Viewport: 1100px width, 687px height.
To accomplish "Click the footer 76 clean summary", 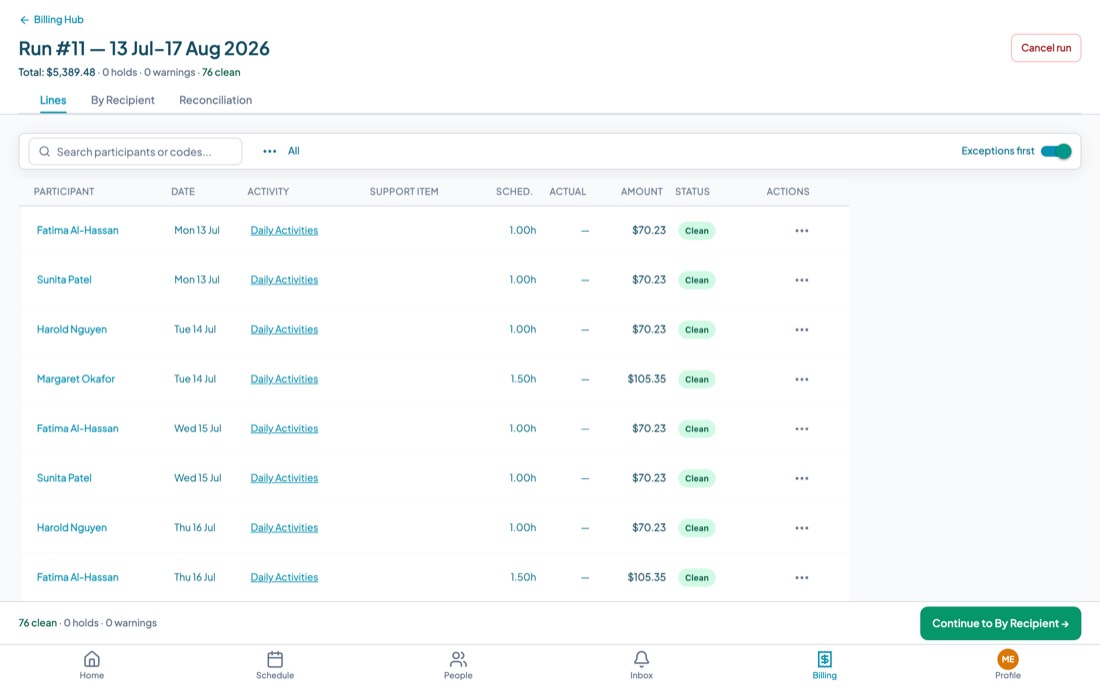I will (x=38, y=623).
